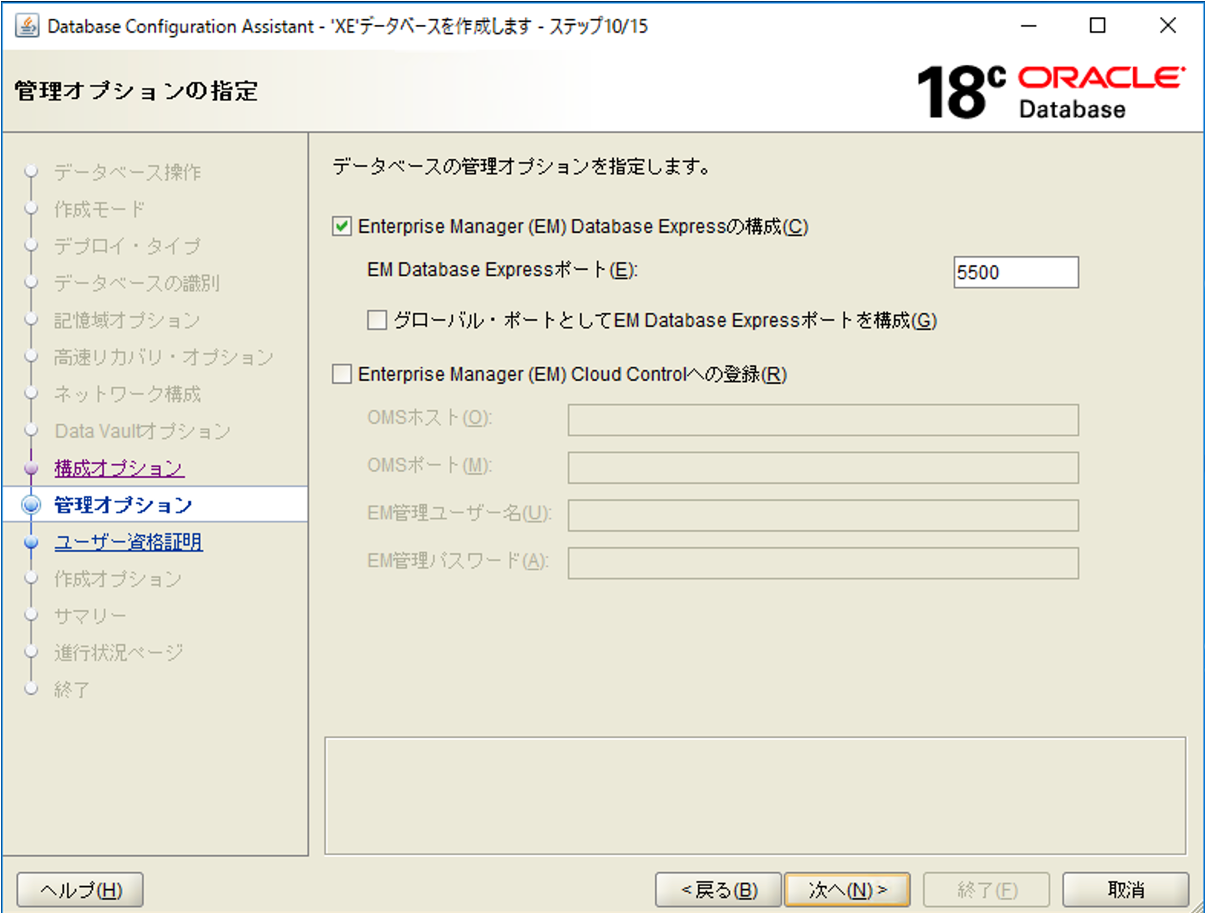1206x914 pixels.
Task: Click the ヘルプ(H) button
Action: 80,889
